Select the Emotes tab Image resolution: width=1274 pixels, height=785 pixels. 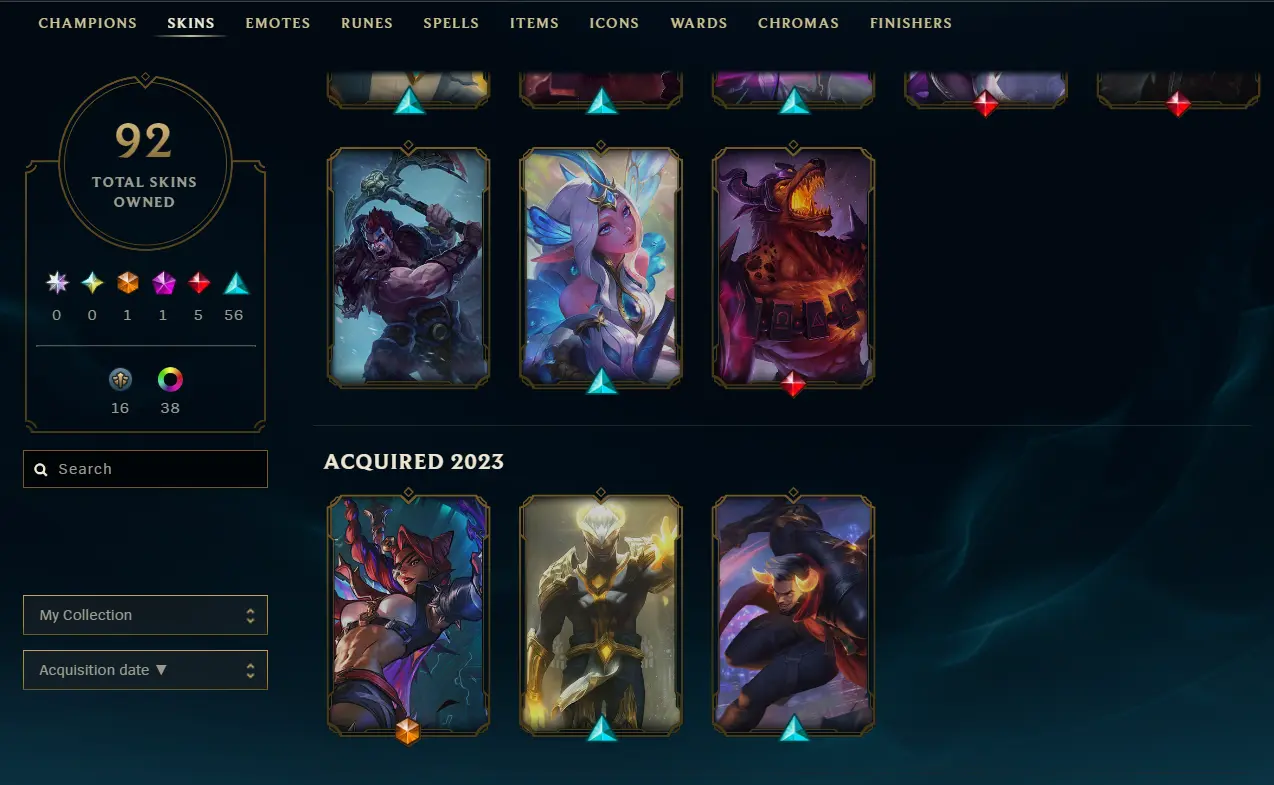pos(278,23)
